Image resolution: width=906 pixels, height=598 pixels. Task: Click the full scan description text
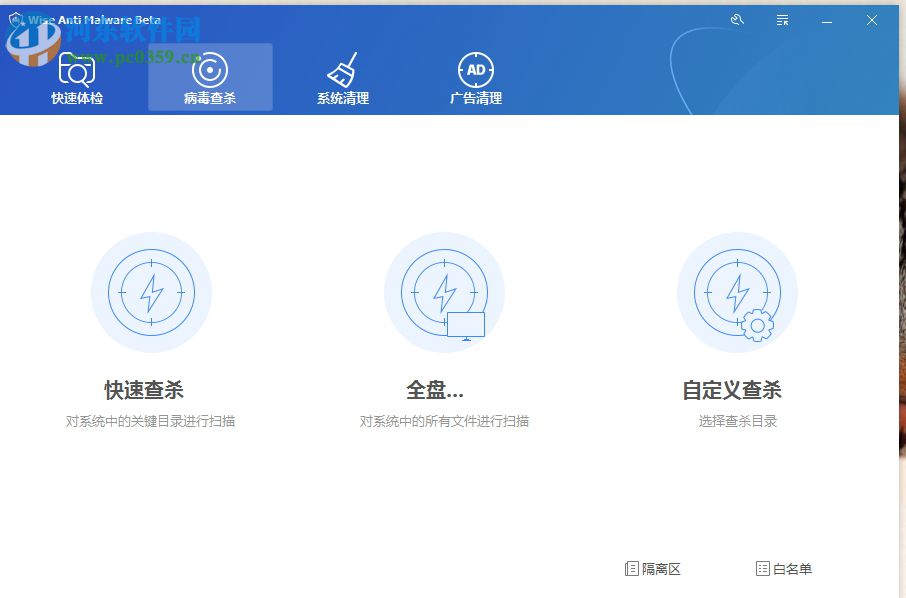(444, 421)
